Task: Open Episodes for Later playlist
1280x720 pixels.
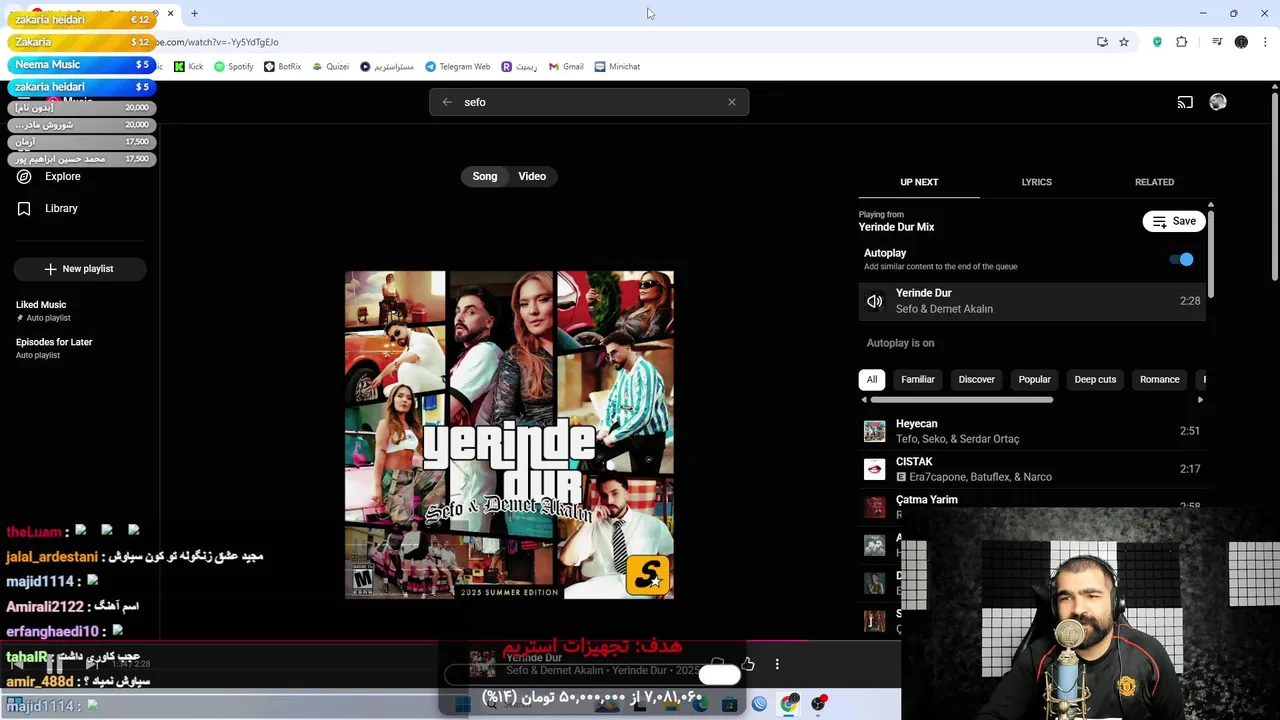Action: tap(54, 348)
